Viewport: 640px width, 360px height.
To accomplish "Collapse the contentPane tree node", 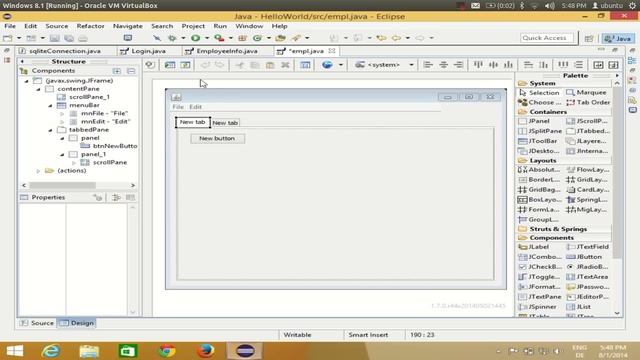I will 38,89.
